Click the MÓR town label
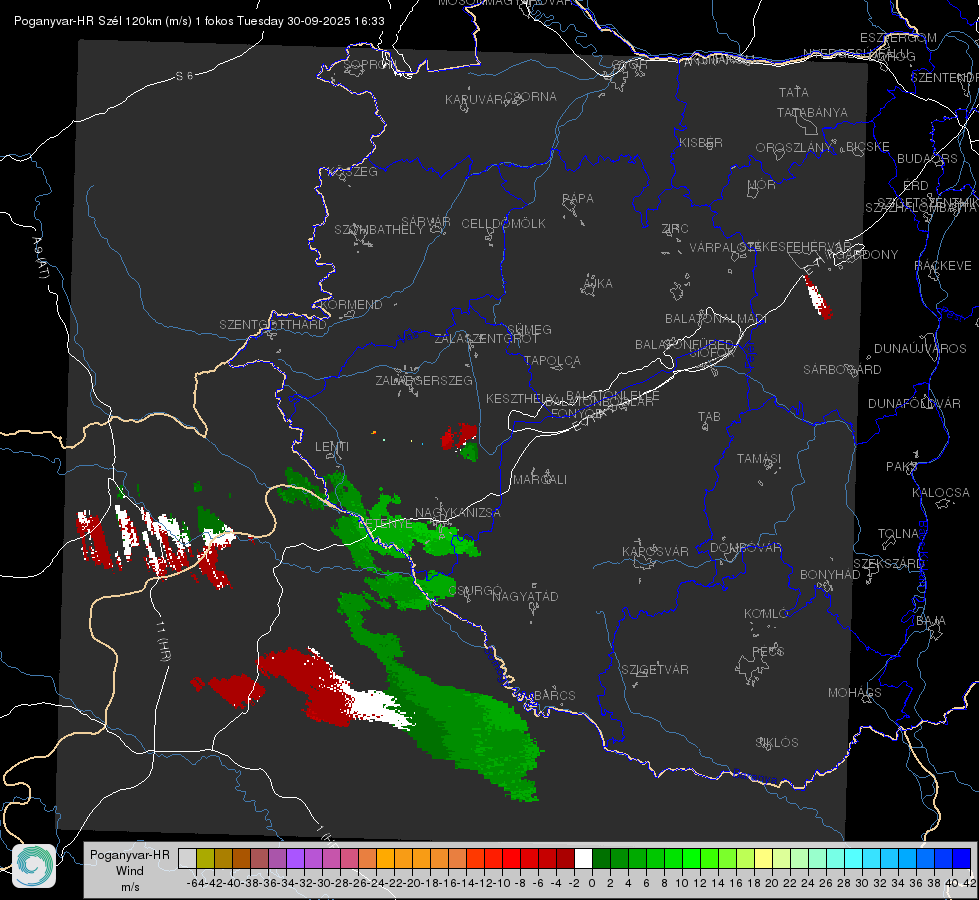Viewport: 979px width, 900px height. pos(762,184)
